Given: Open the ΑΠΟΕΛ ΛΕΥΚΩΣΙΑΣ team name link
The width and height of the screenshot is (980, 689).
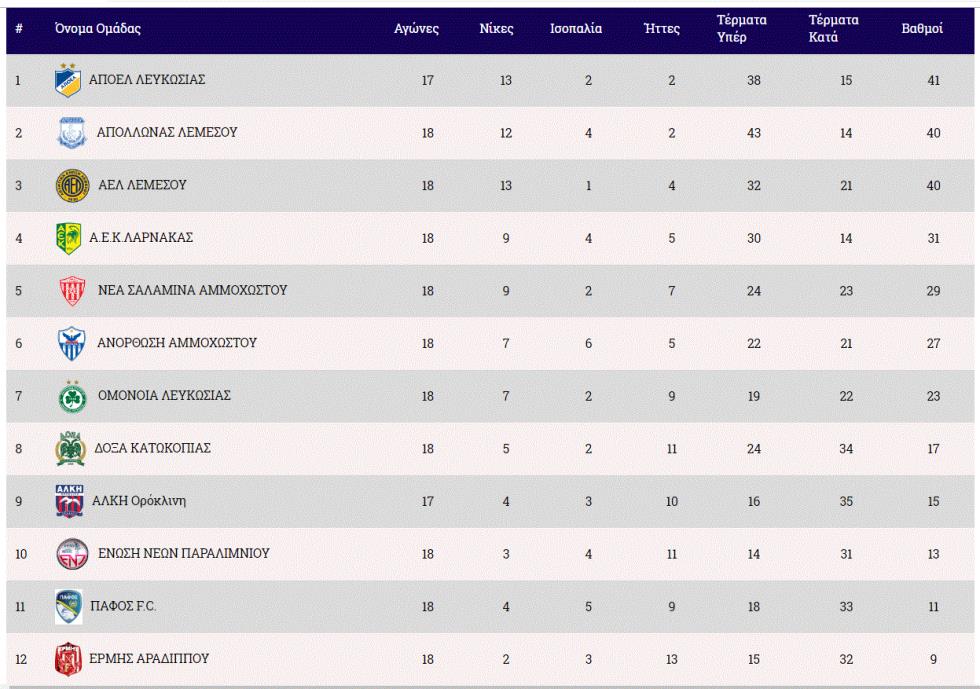Looking at the screenshot, I should (x=147, y=80).
